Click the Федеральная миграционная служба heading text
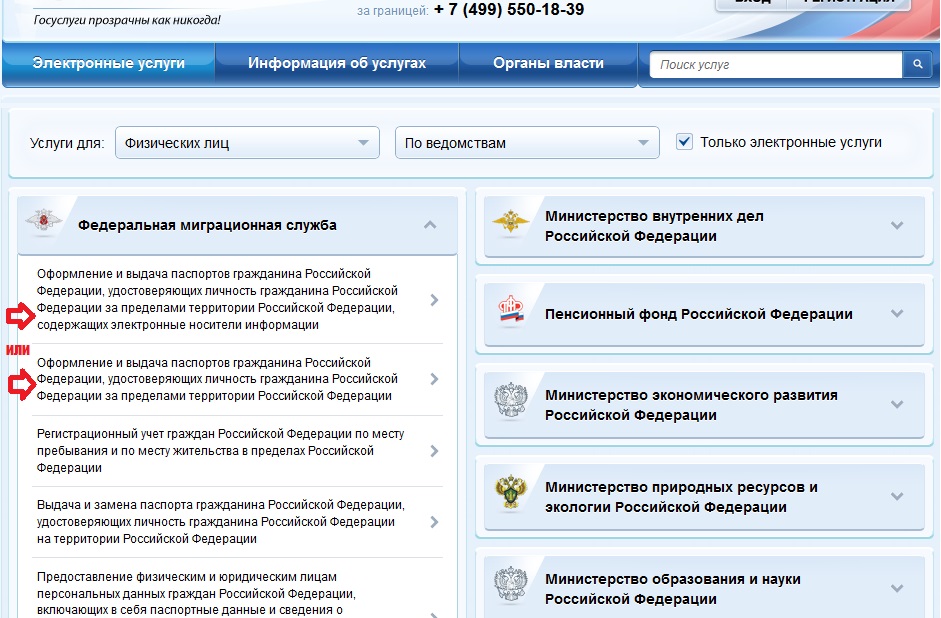Image resolution: width=941 pixels, height=618 pixels. tap(207, 225)
